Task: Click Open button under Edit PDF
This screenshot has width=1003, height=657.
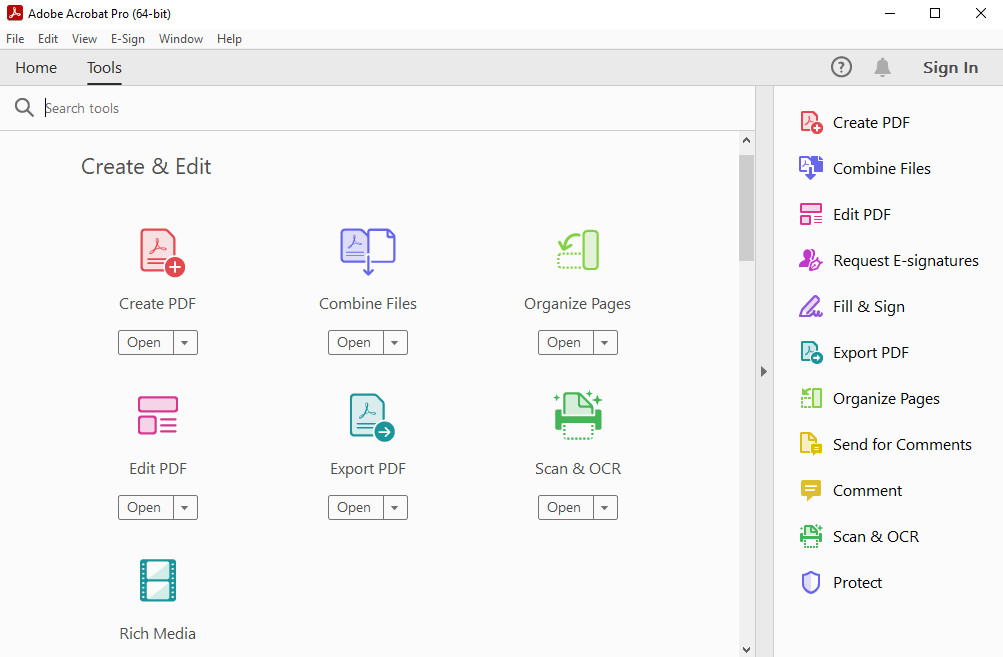Action: point(145,508)
